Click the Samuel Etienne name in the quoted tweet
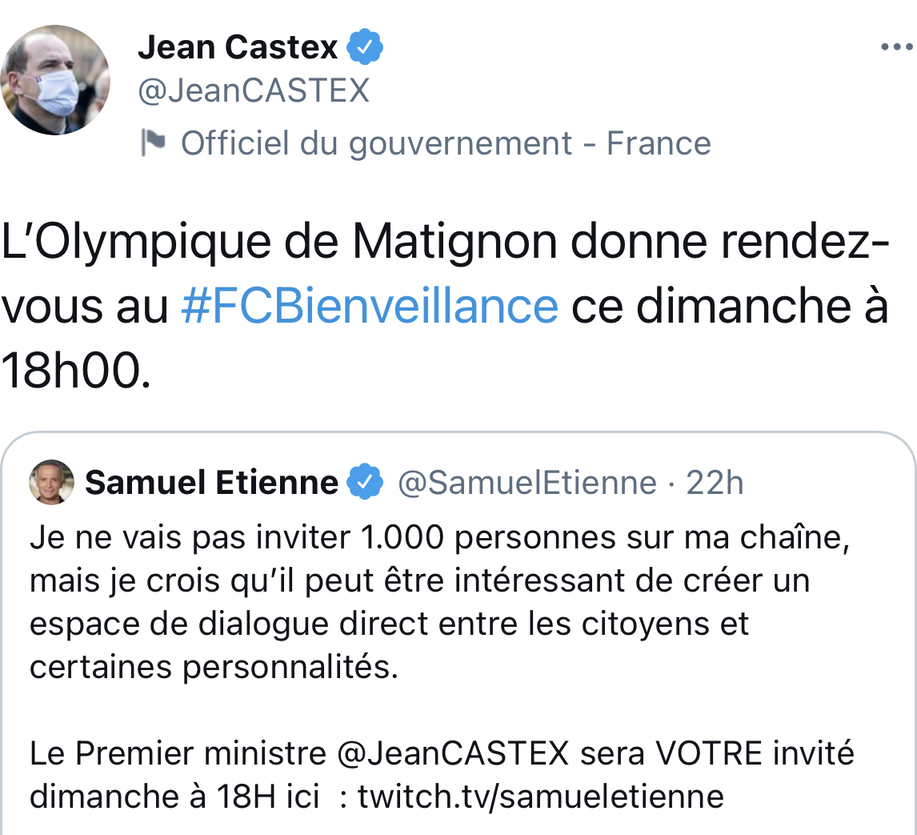 (212, 483)
